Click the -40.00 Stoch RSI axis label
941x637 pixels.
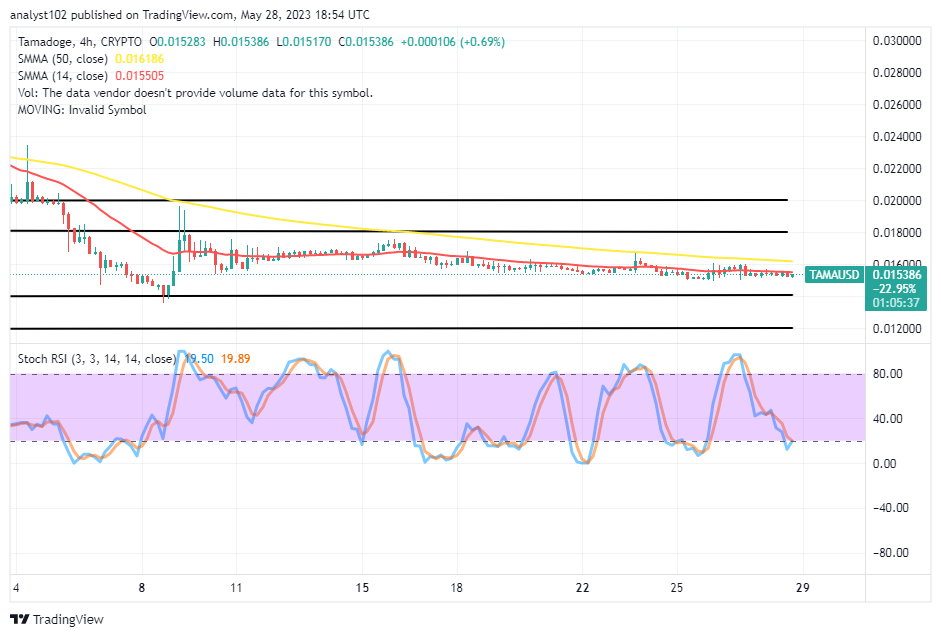click(890, 508)
